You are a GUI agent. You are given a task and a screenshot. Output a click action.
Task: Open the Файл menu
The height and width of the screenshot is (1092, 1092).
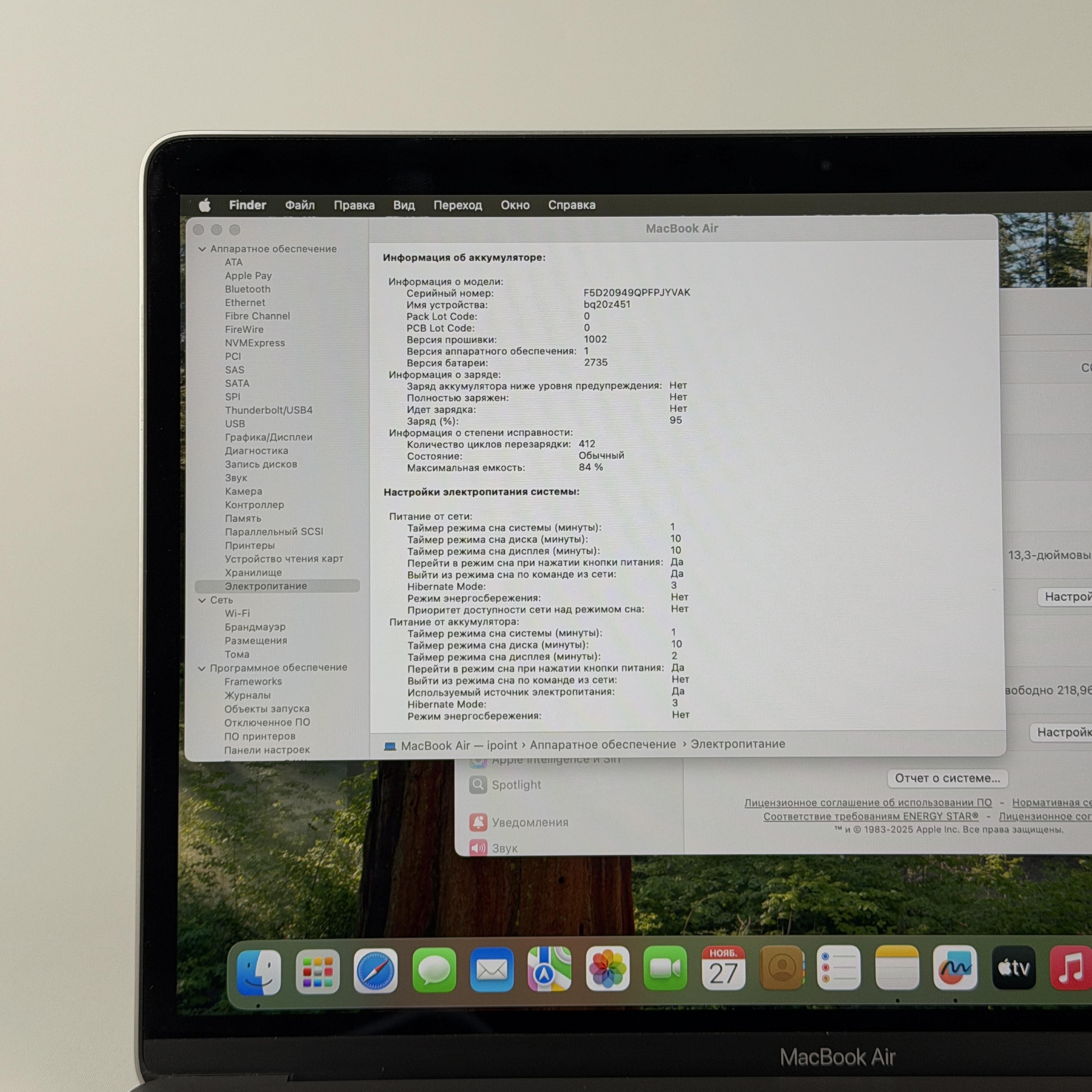point(299,205)
